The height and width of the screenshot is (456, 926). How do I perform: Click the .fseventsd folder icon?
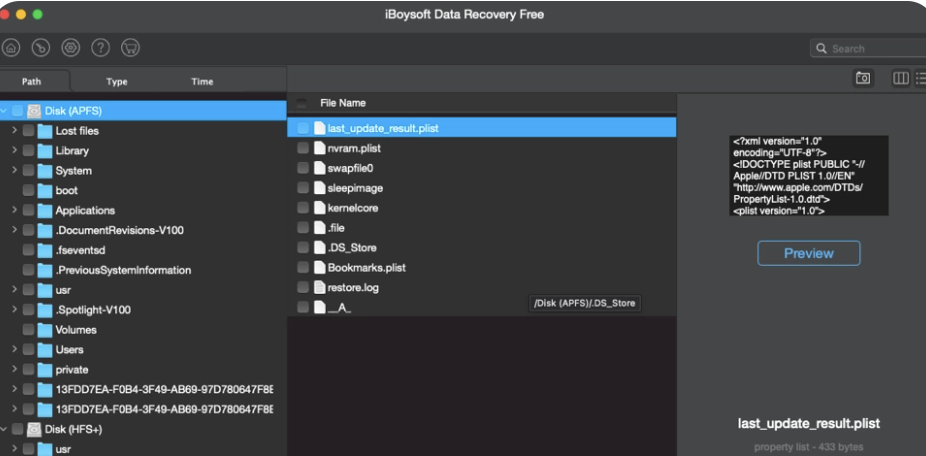[x=45, y=250]
